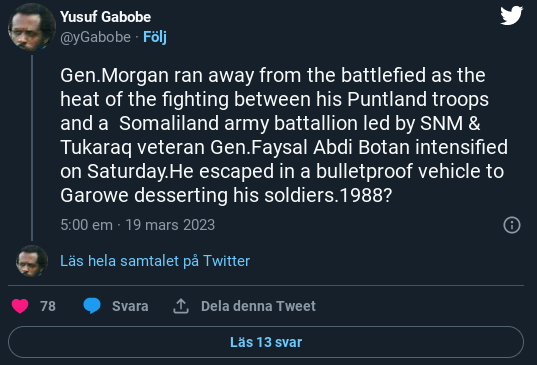
Task: Click the tweet line mentioning 'Tukaraq veteran Gen.Faysal'
Action: click(x=284, y=148)
